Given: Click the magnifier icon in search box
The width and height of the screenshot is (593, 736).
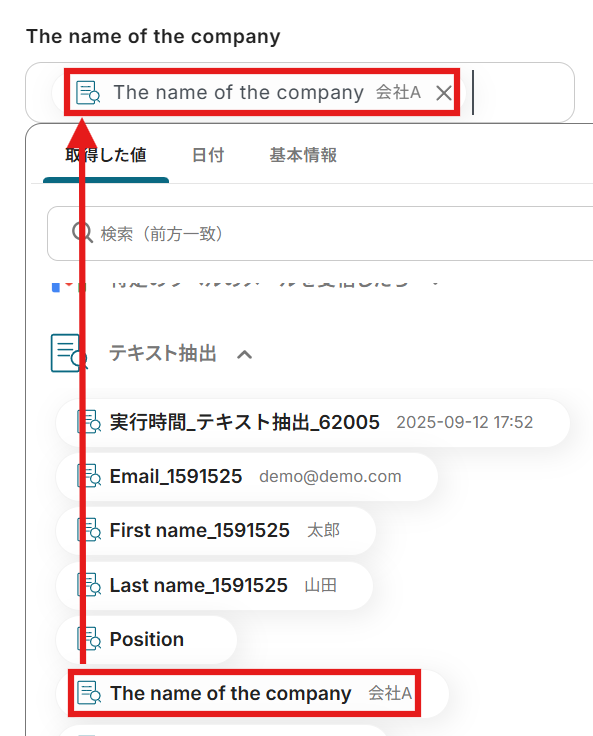Looking at the screenshot, I should click(82, 232).
